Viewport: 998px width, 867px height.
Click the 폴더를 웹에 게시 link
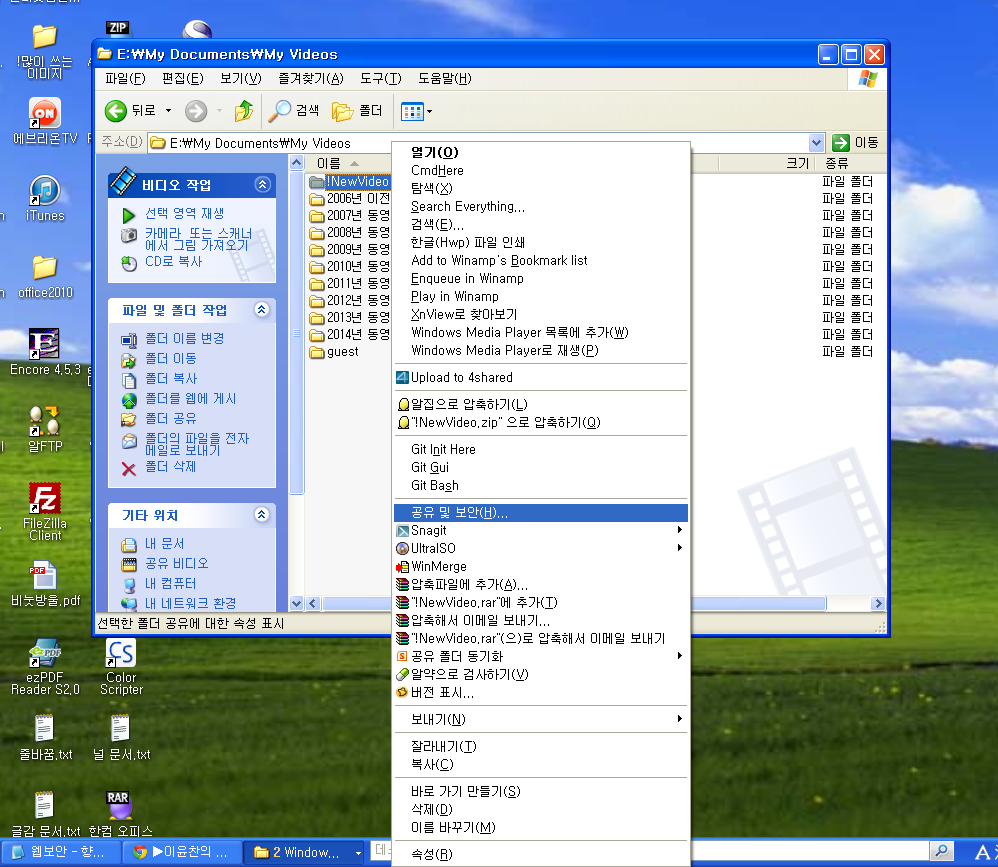(x=190, y=398)
